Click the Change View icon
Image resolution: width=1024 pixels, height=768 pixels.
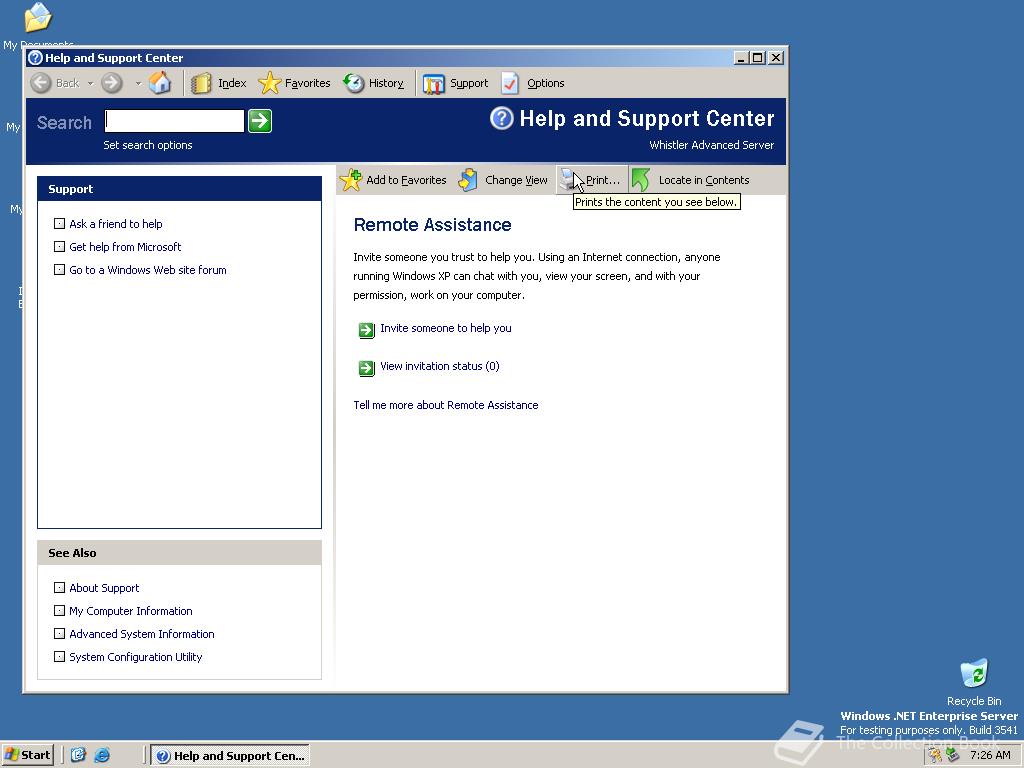point(468,180)
